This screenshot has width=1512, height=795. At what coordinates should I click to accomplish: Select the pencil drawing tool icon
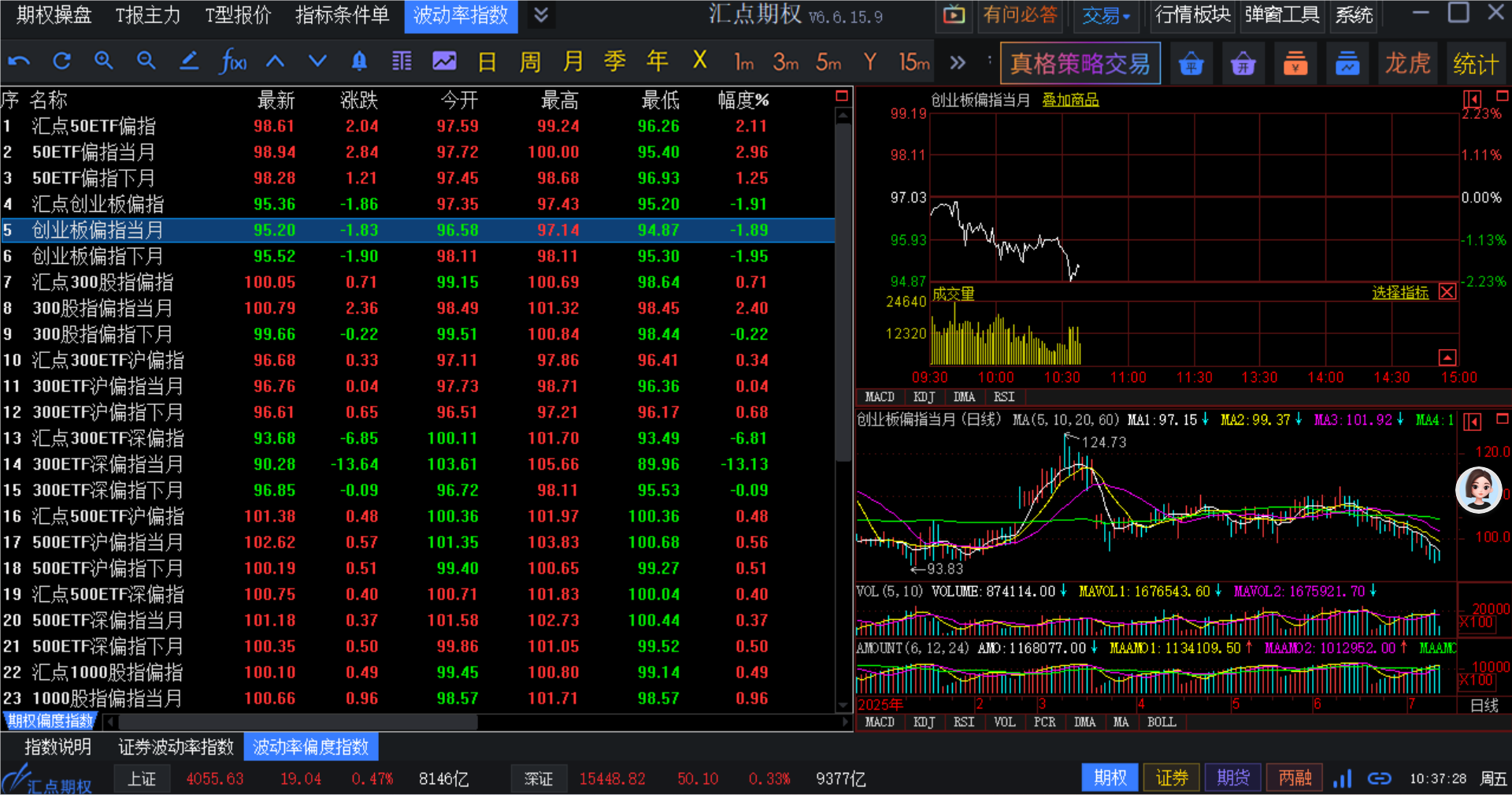(x=189, y=61)
